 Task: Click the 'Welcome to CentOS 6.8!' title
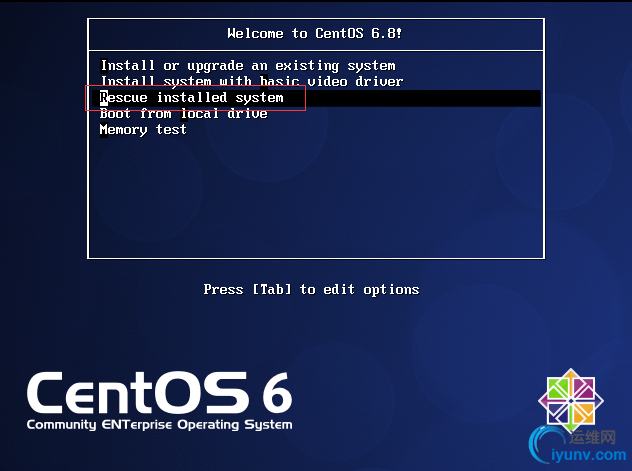(315, 33)
